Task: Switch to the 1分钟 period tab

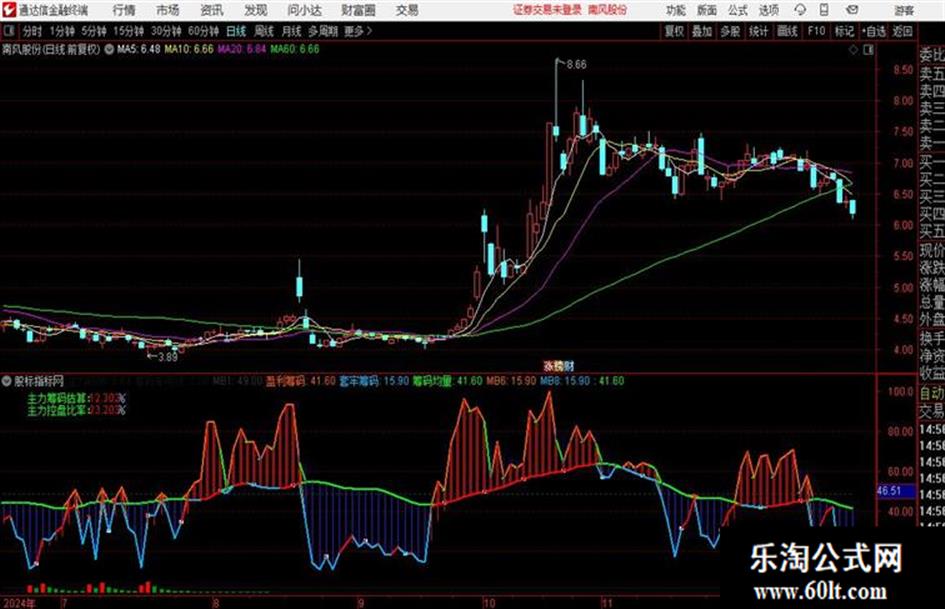Action: pyautogui.click(x=62, y=31)
